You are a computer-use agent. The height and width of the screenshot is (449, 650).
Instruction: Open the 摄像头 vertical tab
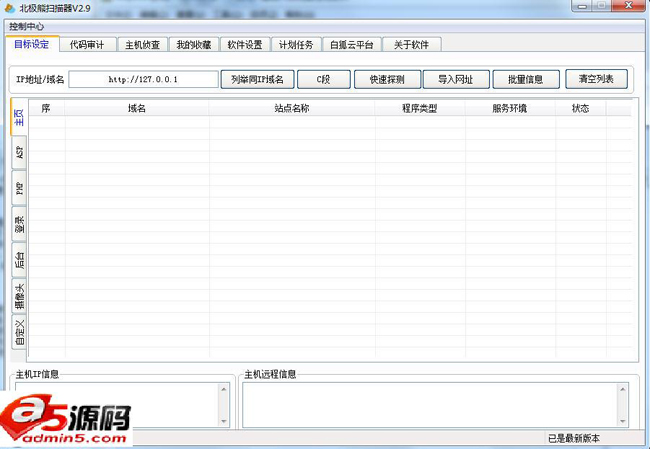[x=19, y=296]
